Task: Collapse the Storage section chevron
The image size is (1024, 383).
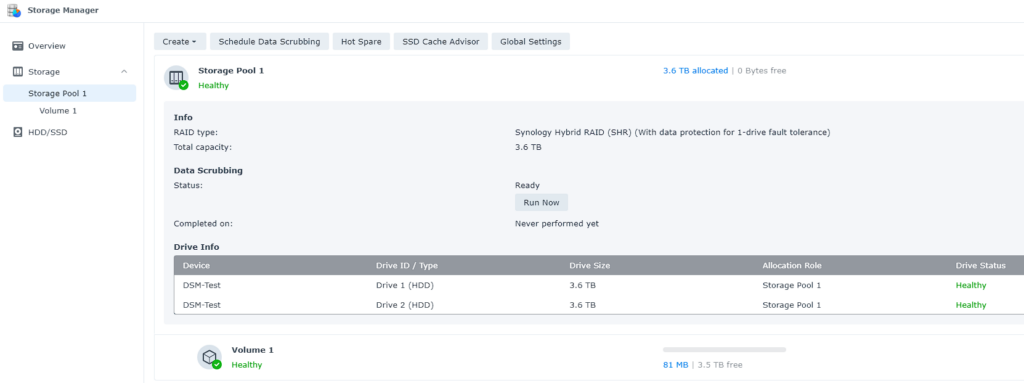Action: pyautogui.click(x=124, y=72)
